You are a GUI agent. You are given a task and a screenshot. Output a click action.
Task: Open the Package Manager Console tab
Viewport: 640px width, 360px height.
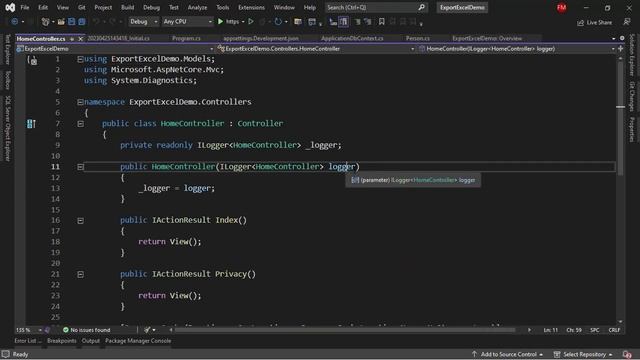138,341
